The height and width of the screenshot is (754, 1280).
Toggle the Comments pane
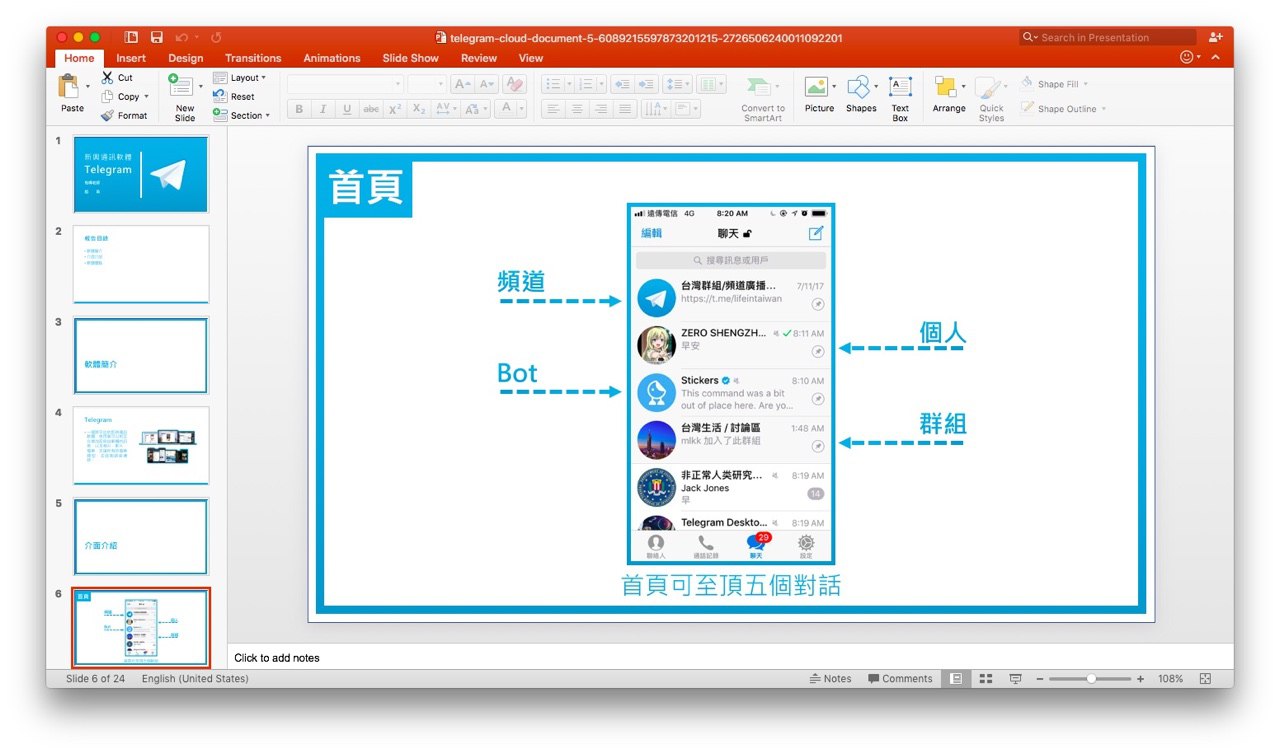click(x=900, y=679)
